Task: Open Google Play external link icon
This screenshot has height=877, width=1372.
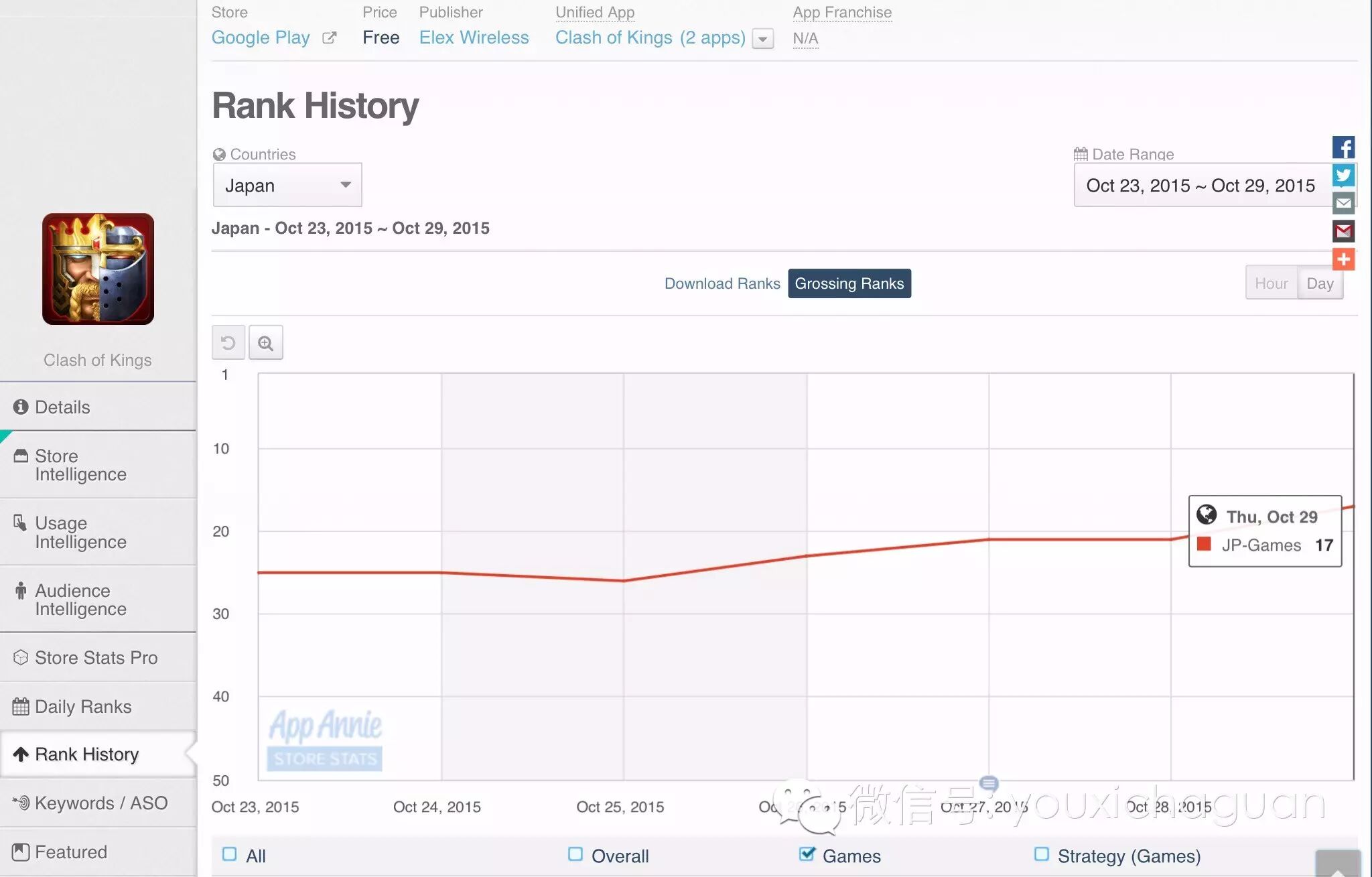Action: pos(329,38)
